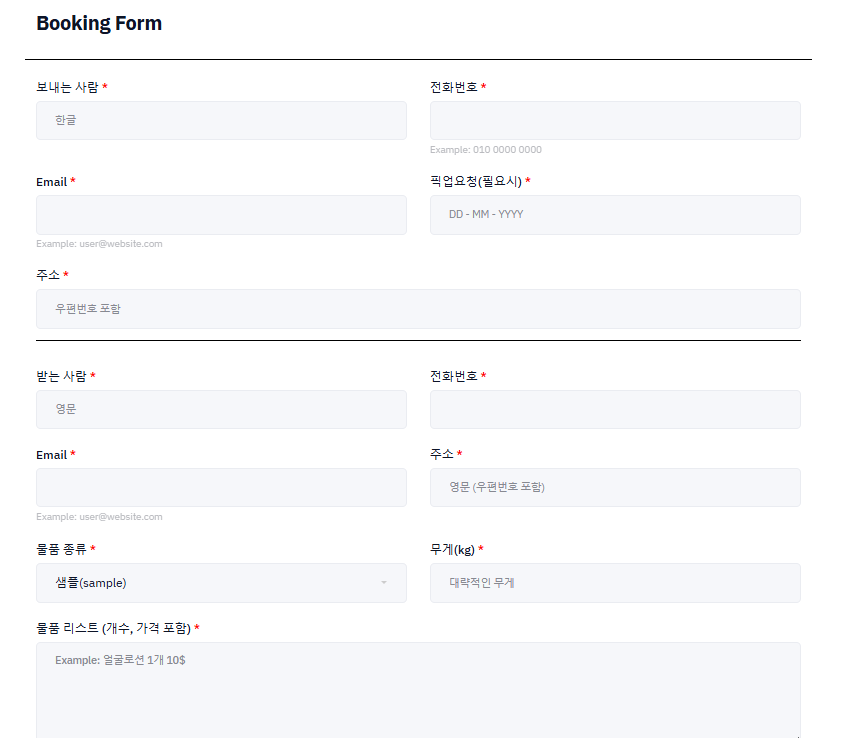Click the Booking Form heading
Image resolution: width=845 pixels, height=738 pixels.
pos(99,23)
